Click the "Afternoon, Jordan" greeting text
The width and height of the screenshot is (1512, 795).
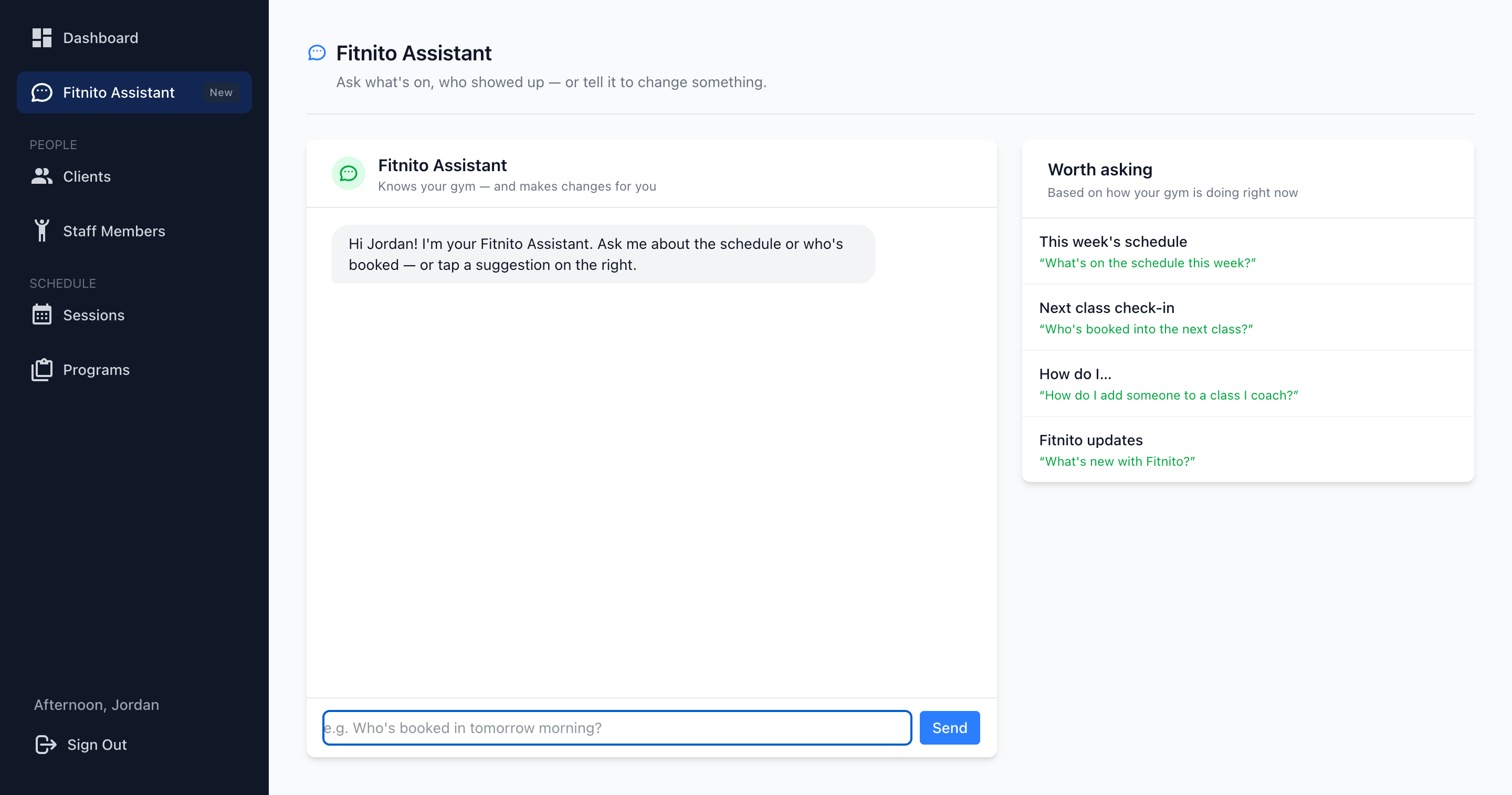96,705
